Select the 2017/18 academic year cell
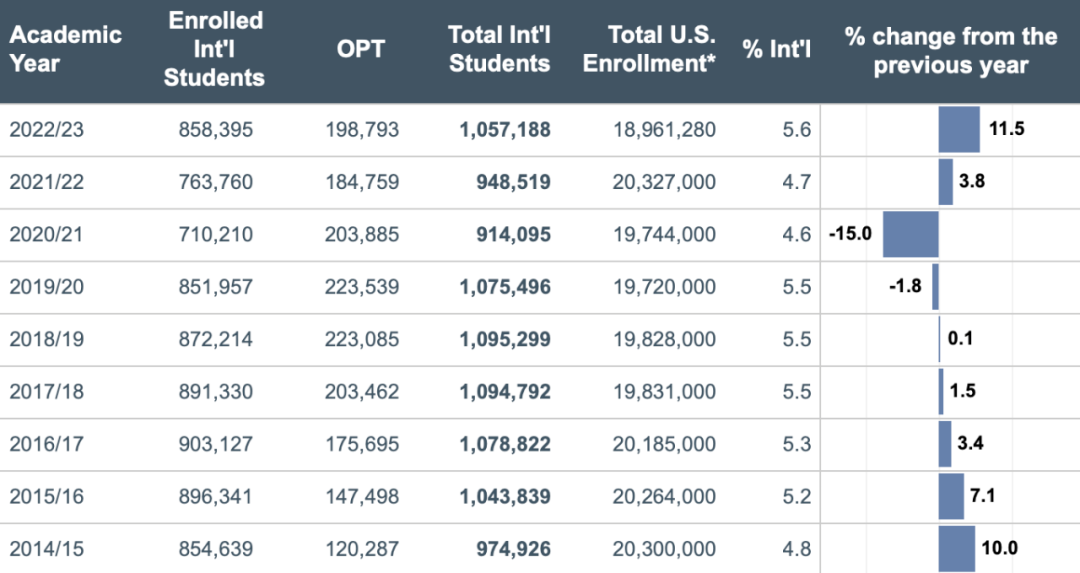This screenshot has width=1080, height=573. (x=47, y=391)
